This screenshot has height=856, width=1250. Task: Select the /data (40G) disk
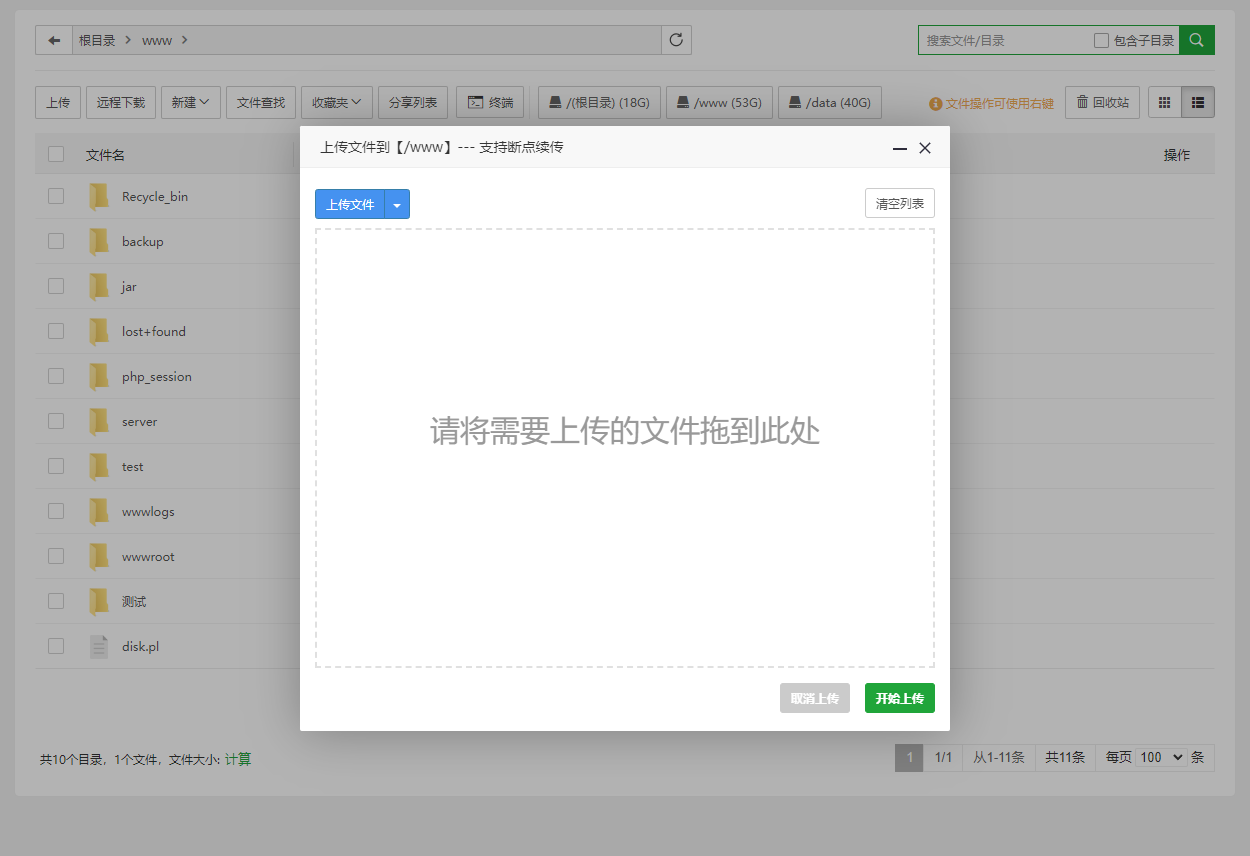pos(829,101)
